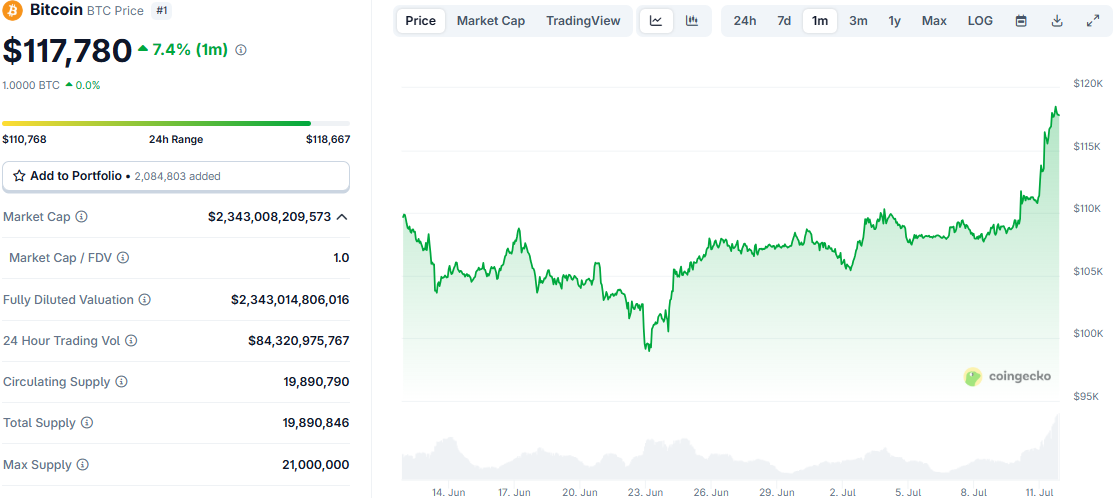Click the Bitcoin logo icon
This screenshot has height=498, width=1114.
(12, 11)
